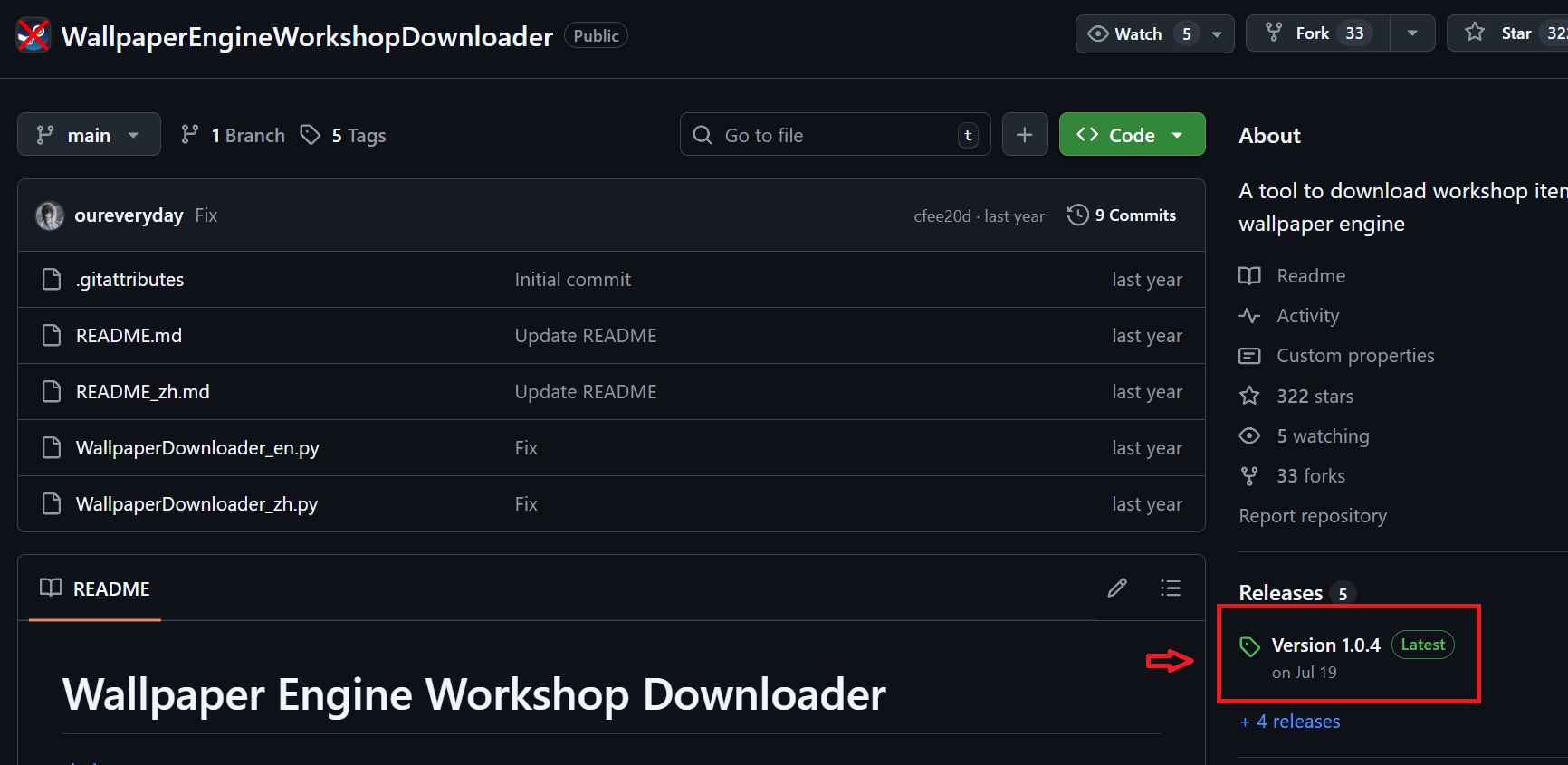
Task: View the 9 Commits history
Action: [x=1122, y=215]
